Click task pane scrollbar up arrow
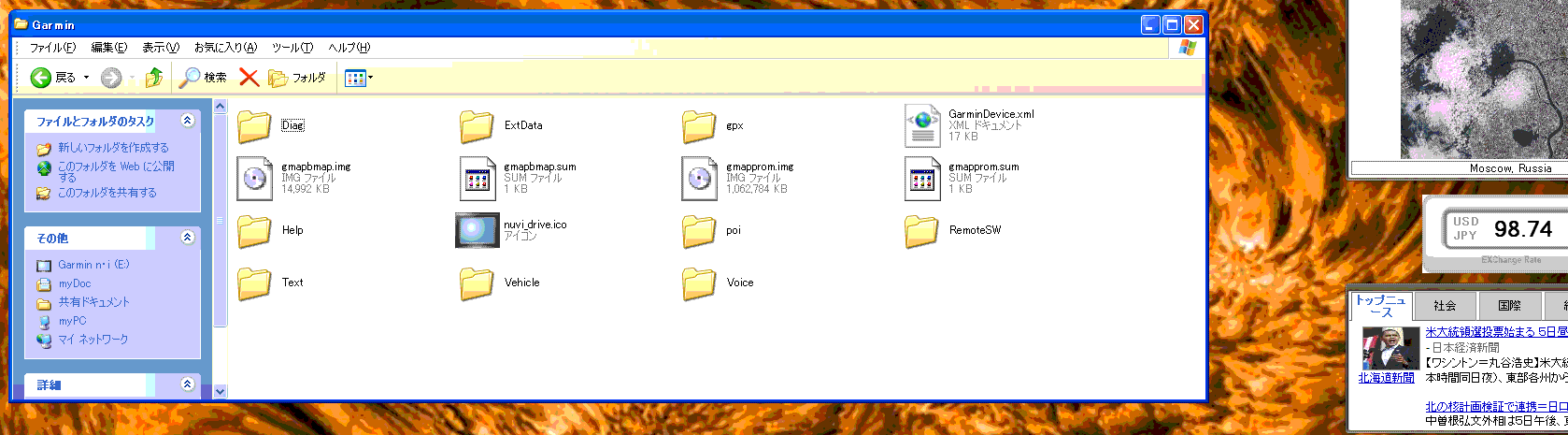Screen dimensions: 1568x435 click(x=221, y=106)
